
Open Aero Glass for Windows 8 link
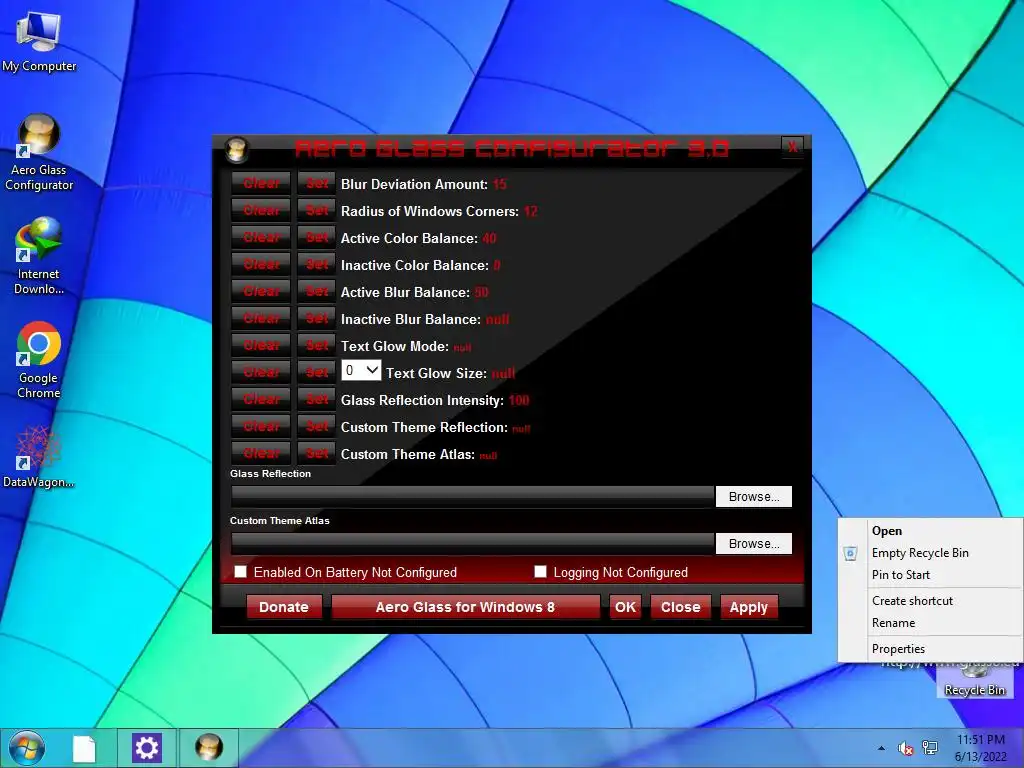click(x=465, y=607)
